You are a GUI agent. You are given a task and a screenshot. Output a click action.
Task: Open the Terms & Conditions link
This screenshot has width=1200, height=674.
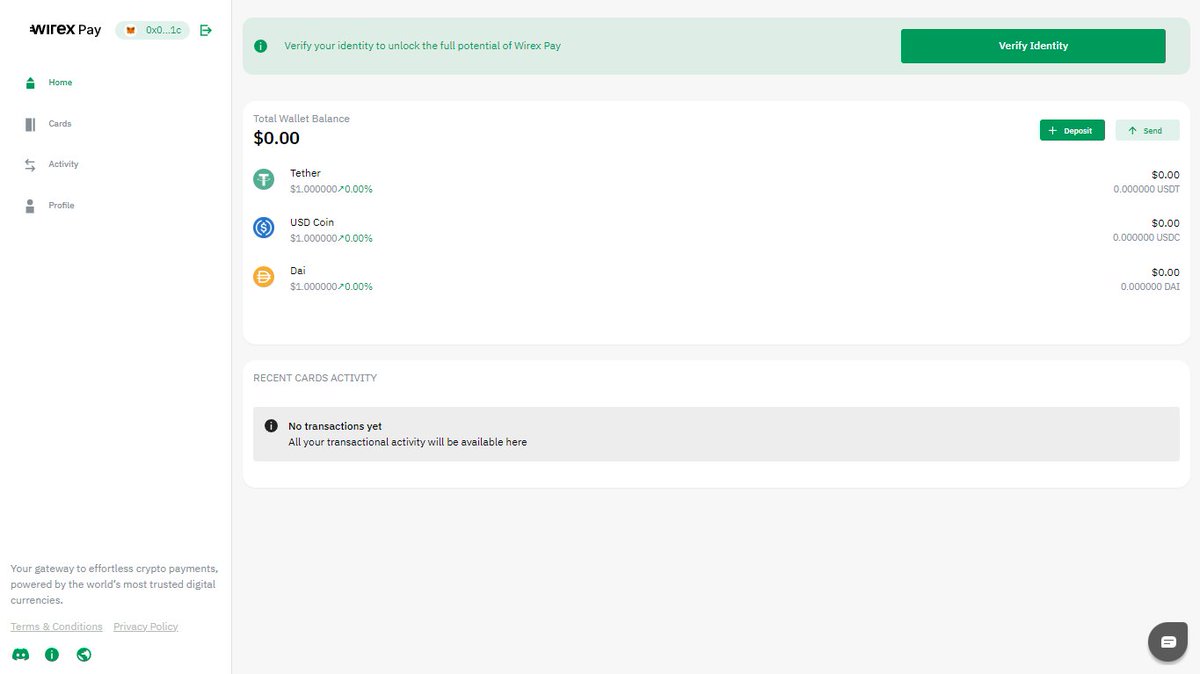click(x=56, y=627)
